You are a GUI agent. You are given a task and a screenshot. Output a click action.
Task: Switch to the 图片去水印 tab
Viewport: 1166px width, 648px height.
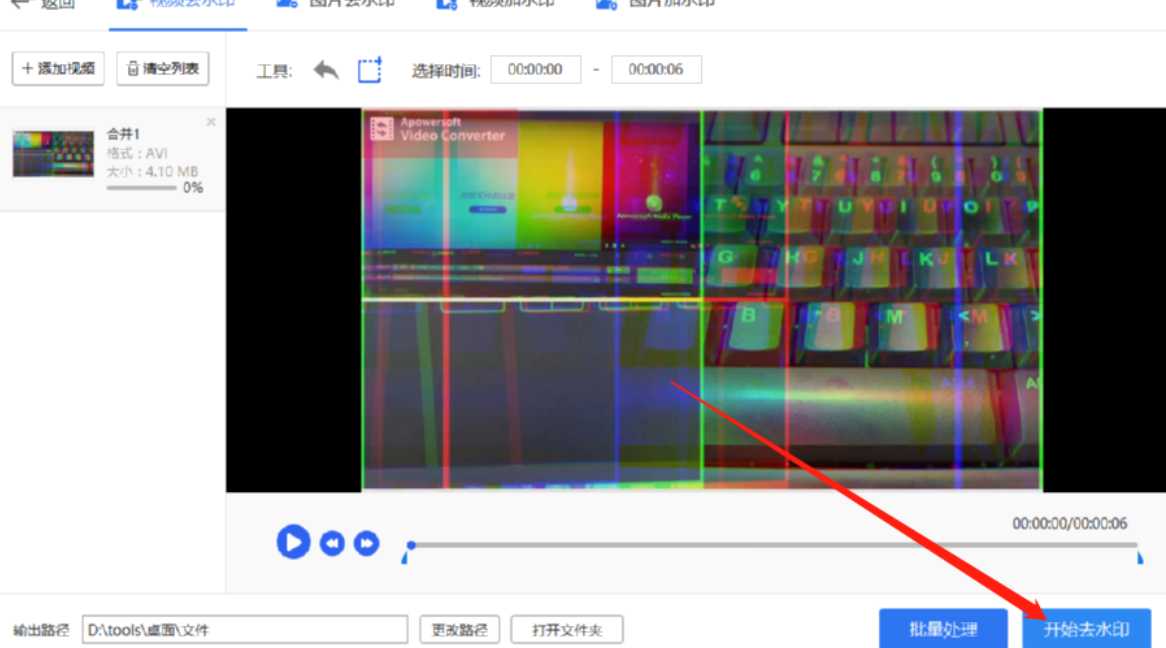(x=335, y=4)
